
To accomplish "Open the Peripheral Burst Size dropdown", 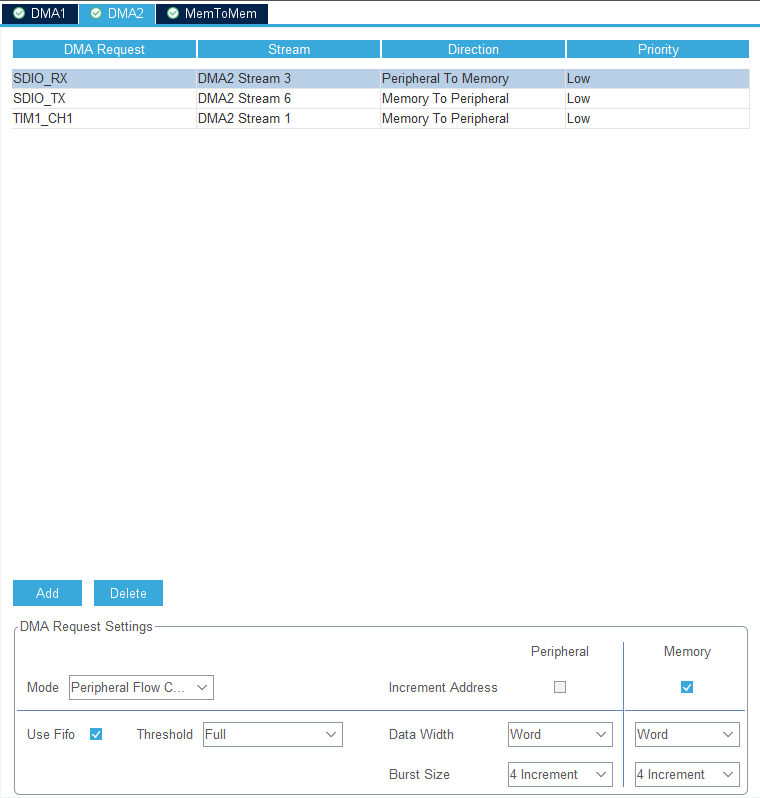I will pyautogui.click(x=560, y=774).
